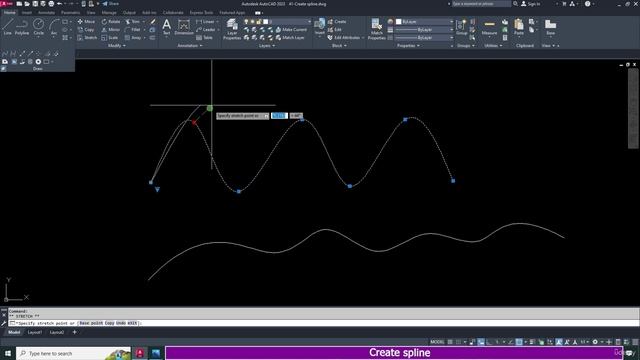Select the Circle tool
Viewport: 640px width, 360px height.
[x=38, y=27]
